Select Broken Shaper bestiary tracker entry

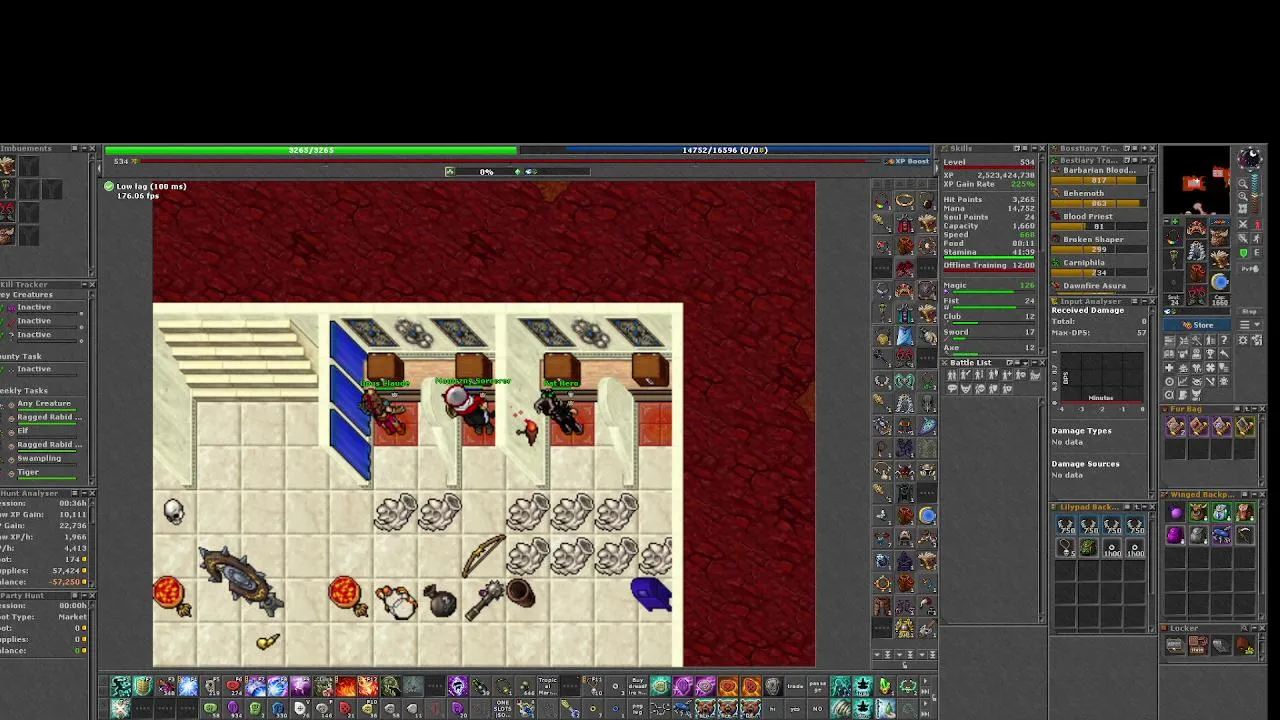coord(1101,245)
